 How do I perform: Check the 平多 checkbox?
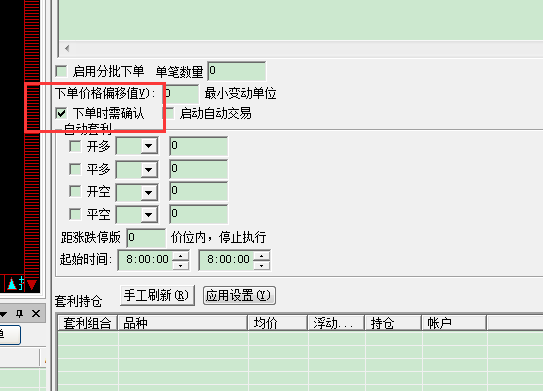pos(75,169)
